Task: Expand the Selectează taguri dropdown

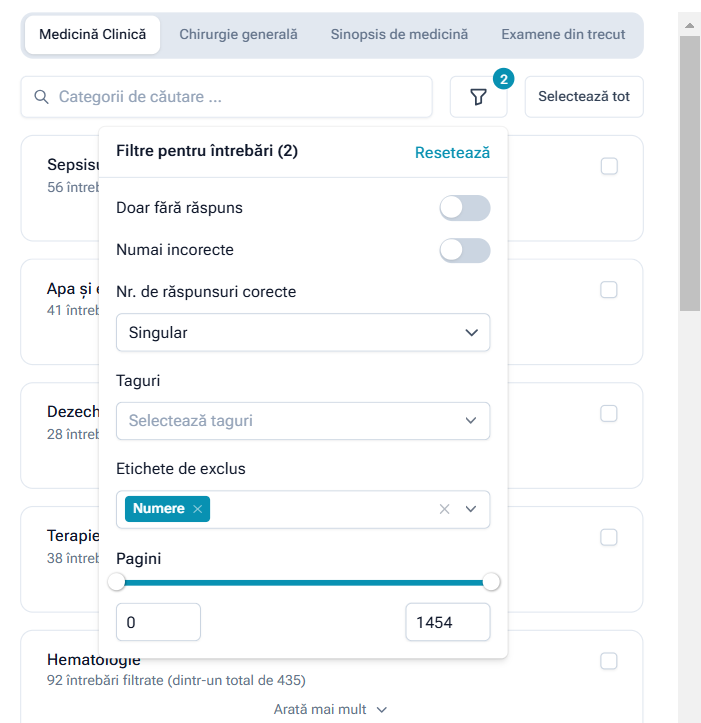Action: click(x=303, y=421)
